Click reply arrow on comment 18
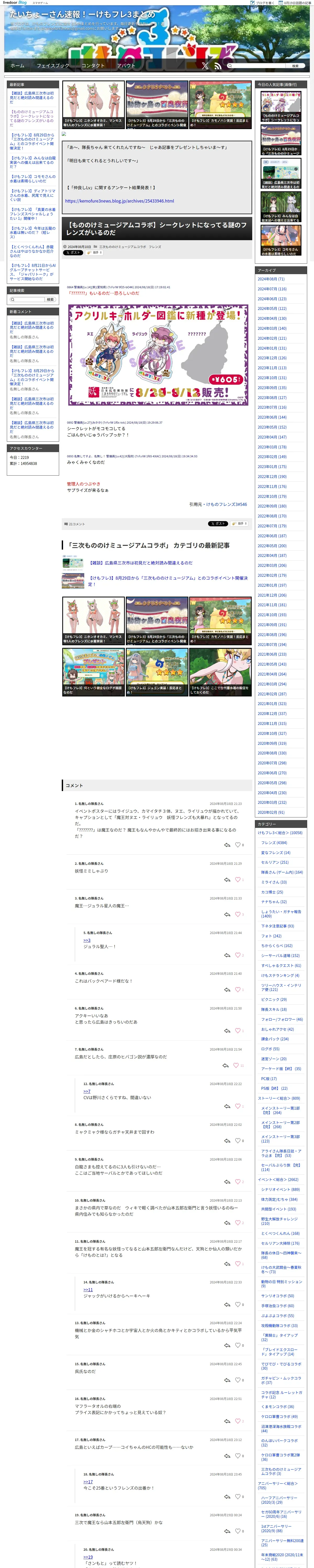The height and width of the screenshot is (1568, 314). tap(227, 1497)
